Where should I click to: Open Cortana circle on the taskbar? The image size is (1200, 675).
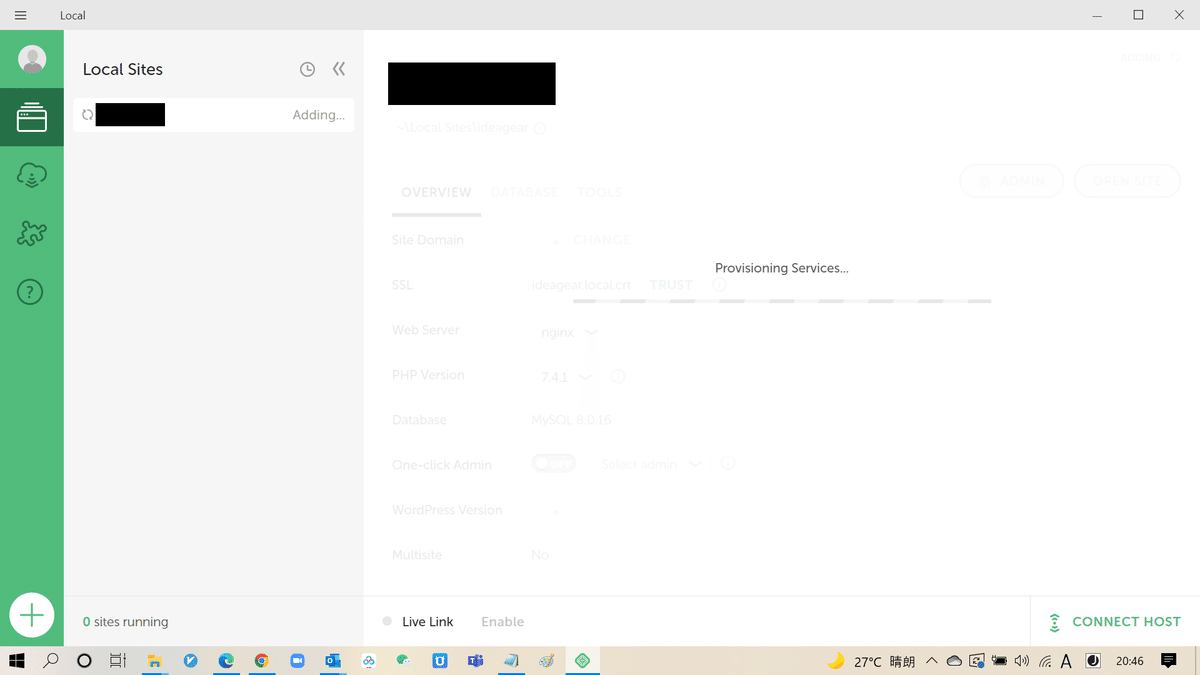click(84, 661)
